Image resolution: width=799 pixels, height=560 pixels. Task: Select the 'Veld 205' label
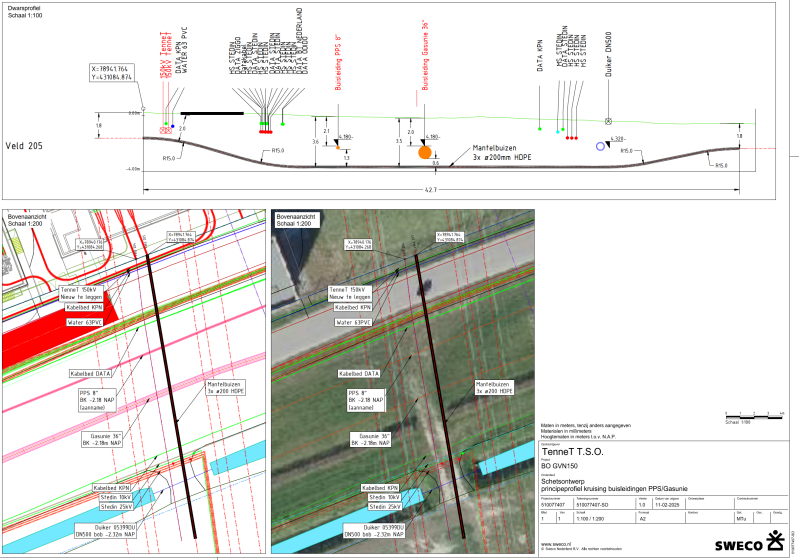click(24, 146)
